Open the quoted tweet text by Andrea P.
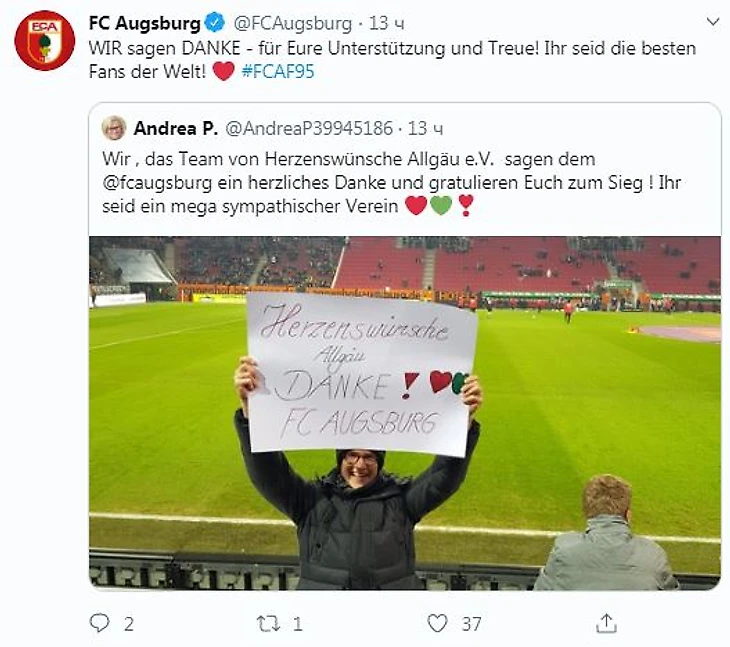This screenshot has width=730, height=647. 392,182
